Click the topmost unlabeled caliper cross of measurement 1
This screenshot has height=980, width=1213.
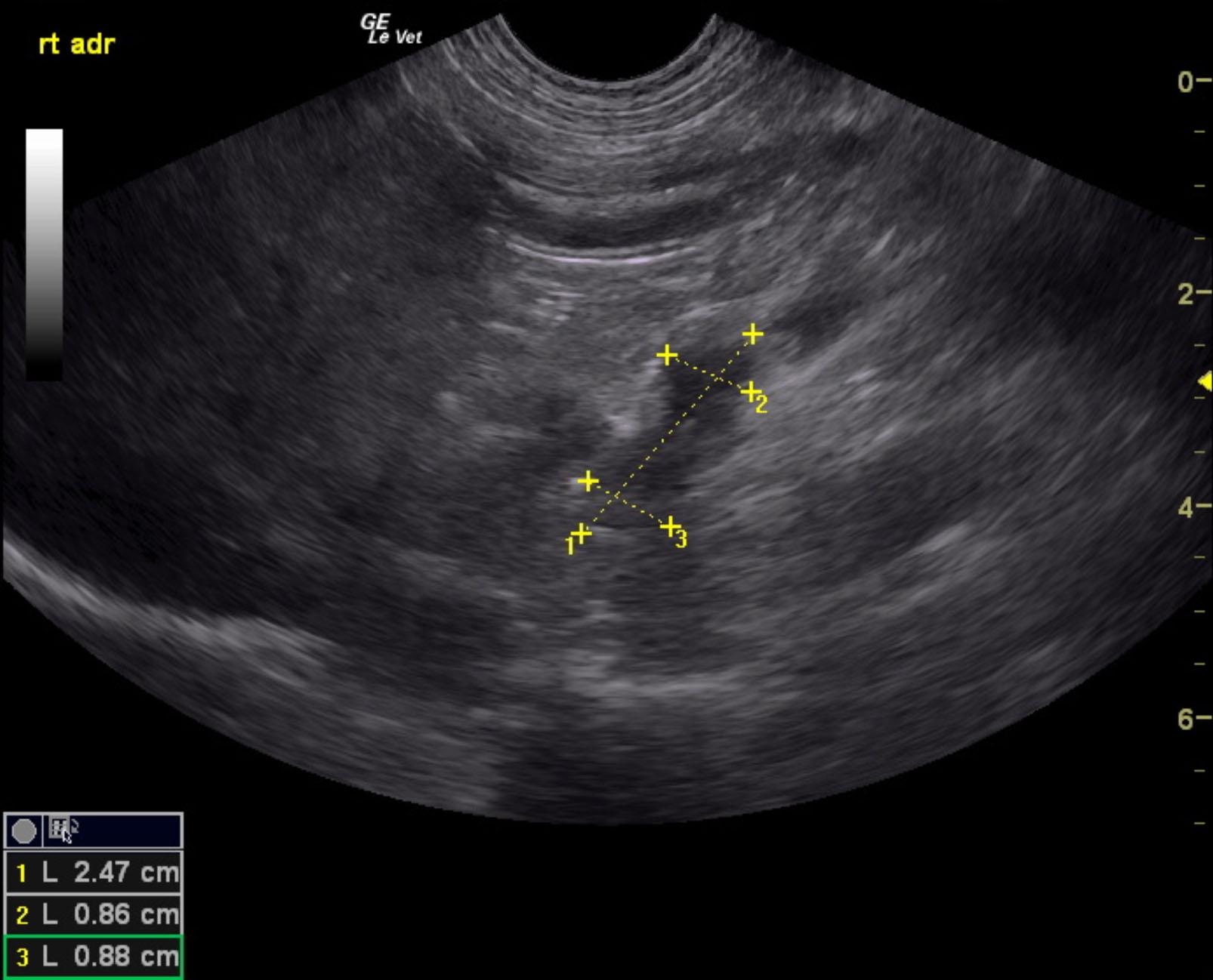coord(752,334)
